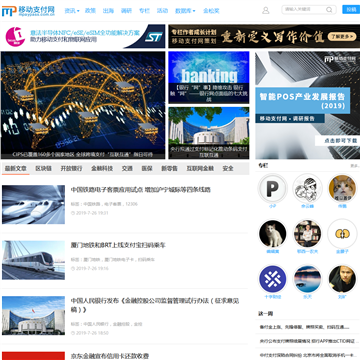
Task: Focus the keyword search input field
Action: click(304, 9)
